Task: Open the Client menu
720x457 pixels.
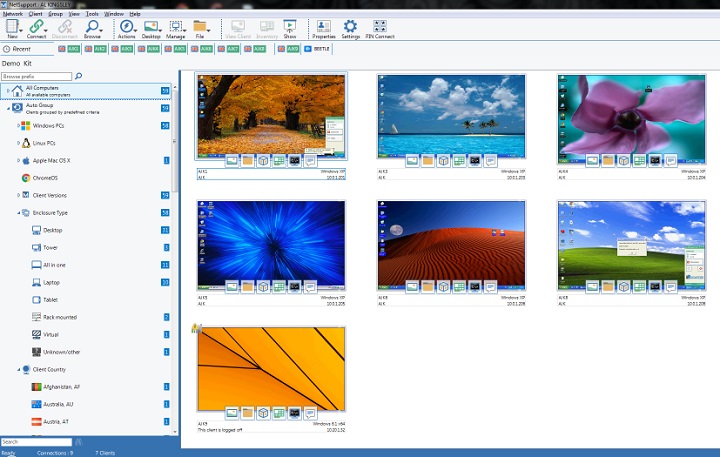Action: 35,14
